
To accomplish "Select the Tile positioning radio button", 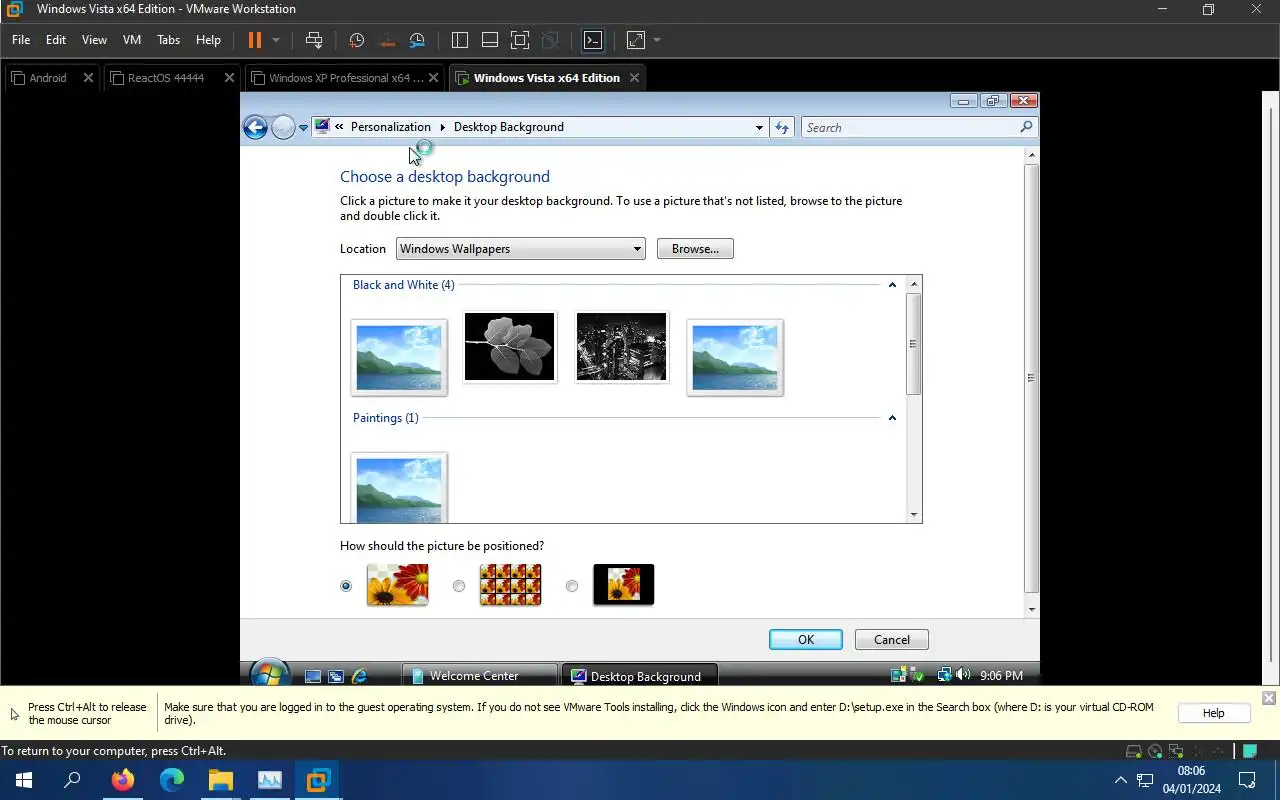I will [459, 586].
